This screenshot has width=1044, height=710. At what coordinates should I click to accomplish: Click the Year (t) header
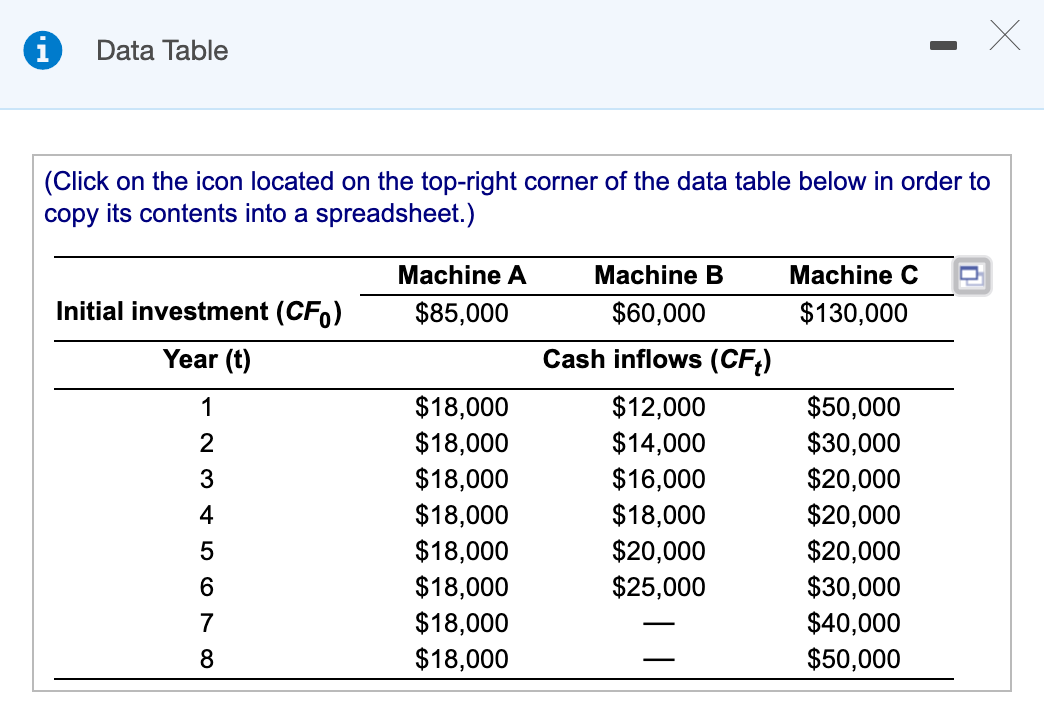206,360
